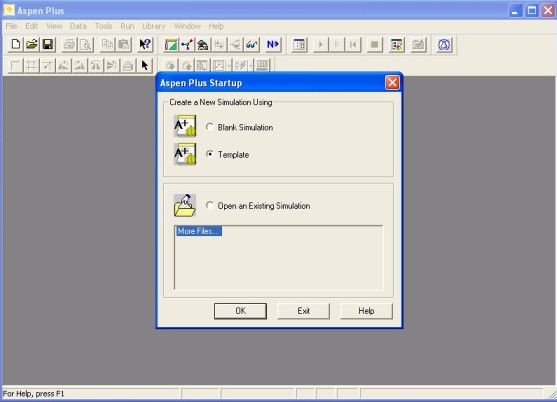The height and width of the screenshot is (402, 557).
Task: Click the Stop run square icon
Action: point(374,45)
